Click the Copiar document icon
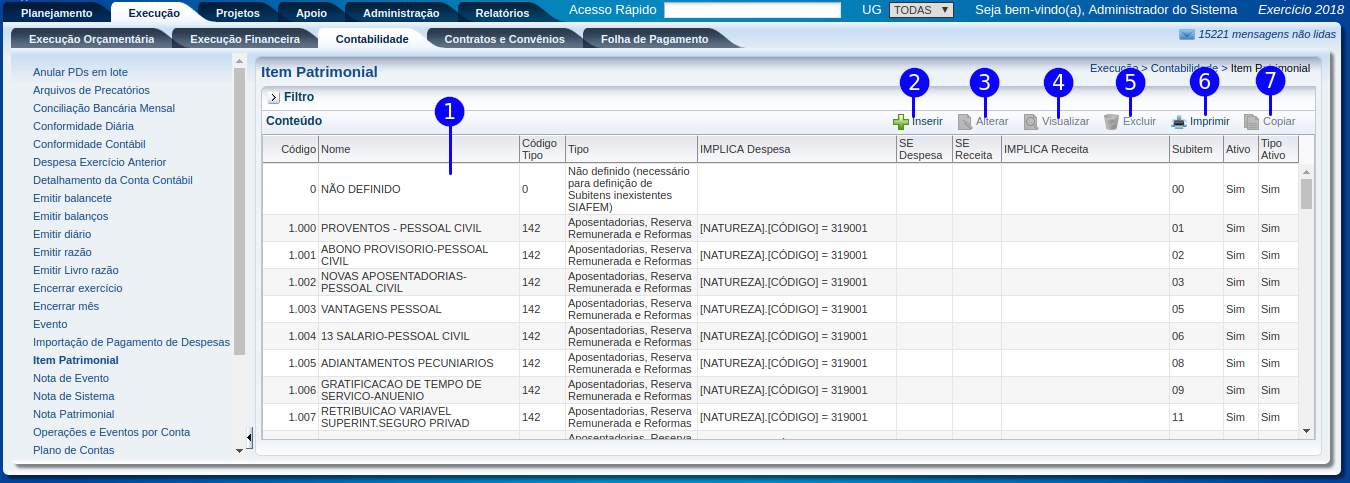This screenshot has height=483, width=1350. tap(1251, 121)
